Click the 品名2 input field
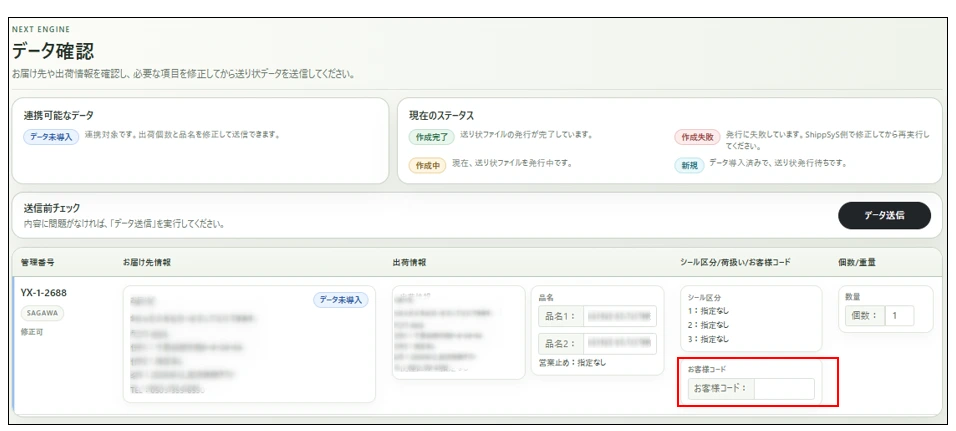The width and height of the screenshot is (956, 431). [x=619, y=344]
